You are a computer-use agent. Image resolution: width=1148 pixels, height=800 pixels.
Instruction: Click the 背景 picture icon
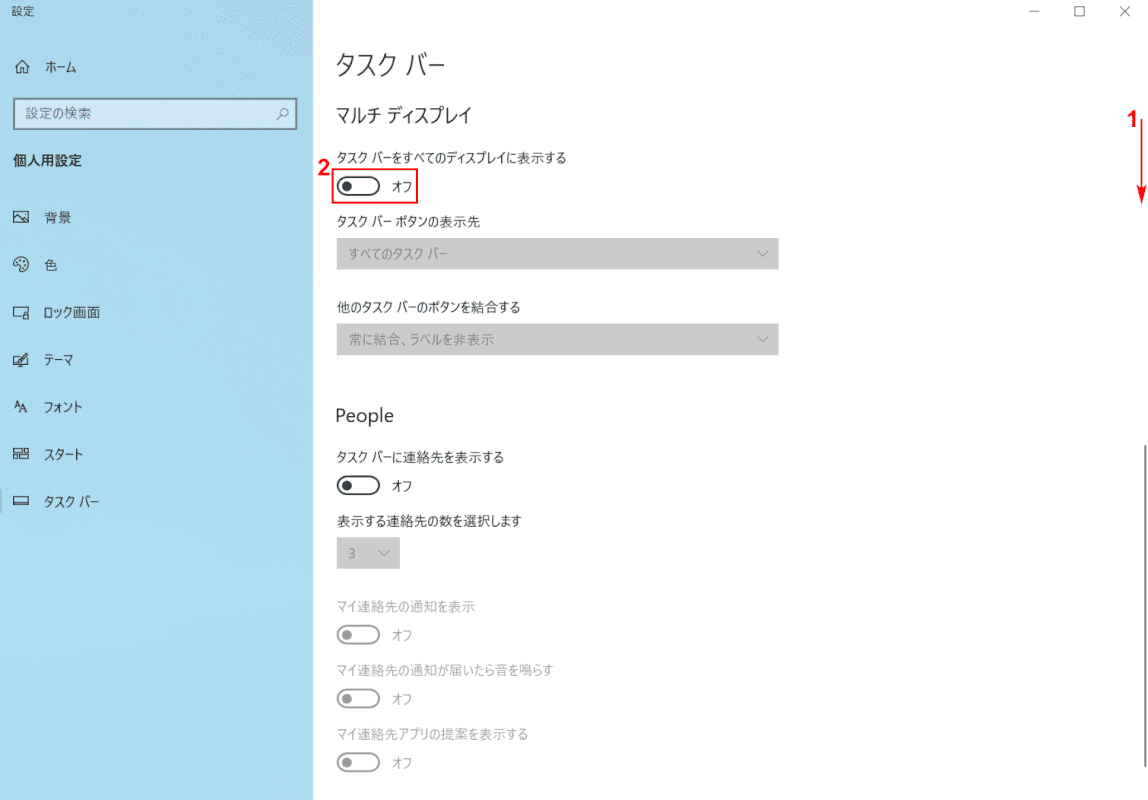pyautogui.click(x=21, y=217)
